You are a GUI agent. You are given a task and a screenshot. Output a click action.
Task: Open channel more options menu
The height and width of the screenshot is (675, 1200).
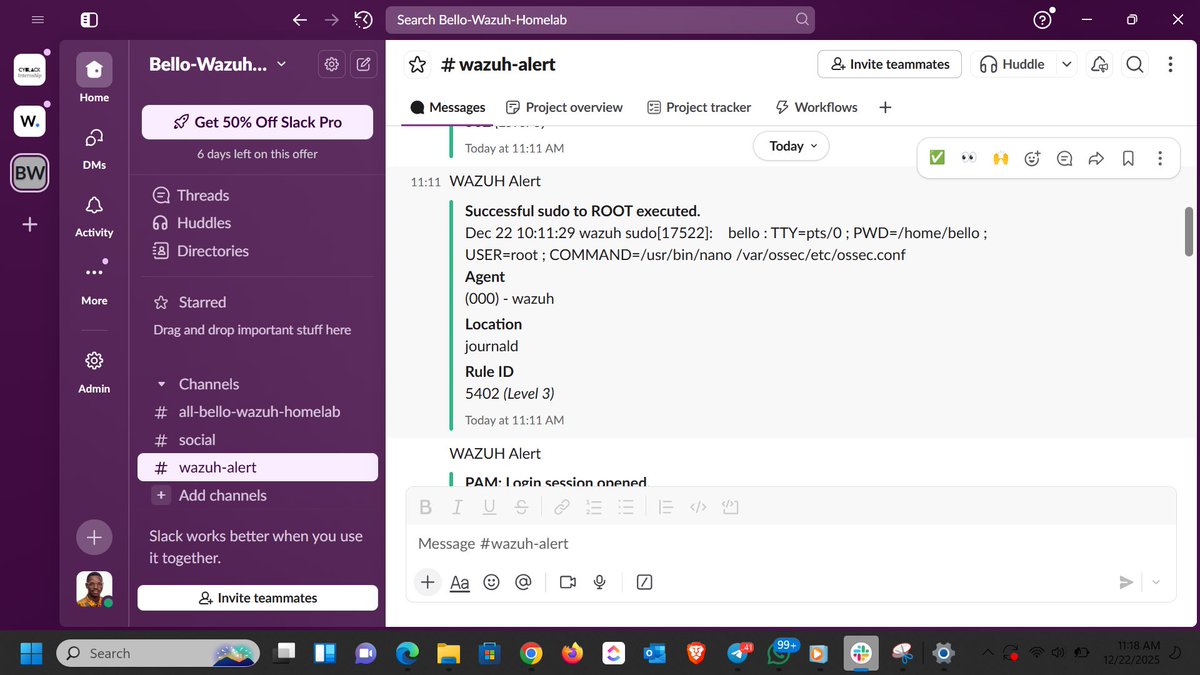tap(1171, 64)
